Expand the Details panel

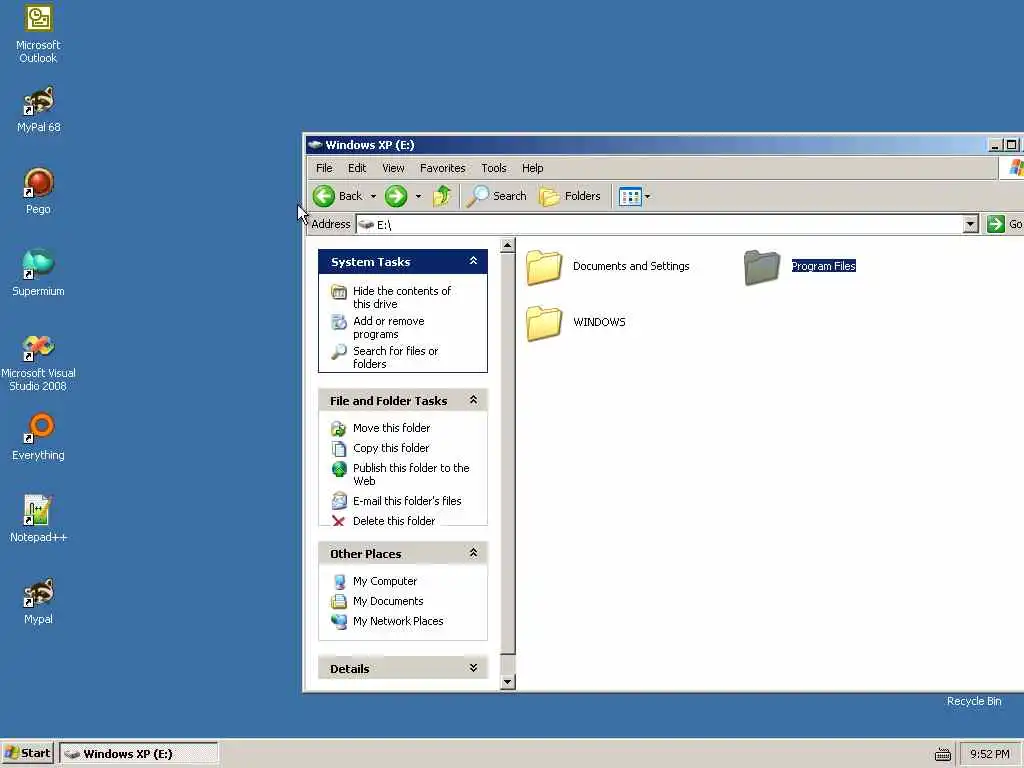(x=473, y=668)
